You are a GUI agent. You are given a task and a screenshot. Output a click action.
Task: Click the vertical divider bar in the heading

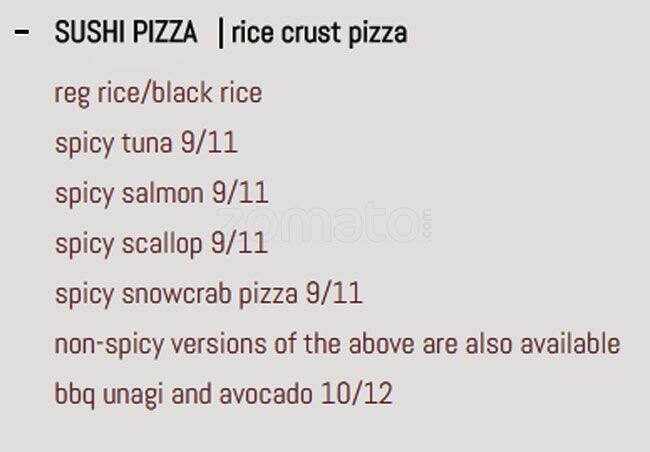tap(220, 33)
